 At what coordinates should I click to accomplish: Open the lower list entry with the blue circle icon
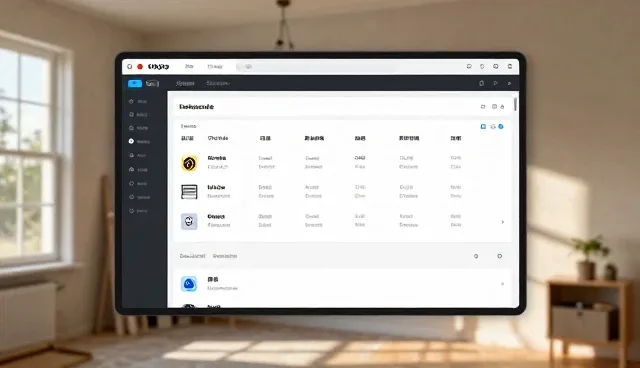341,284
